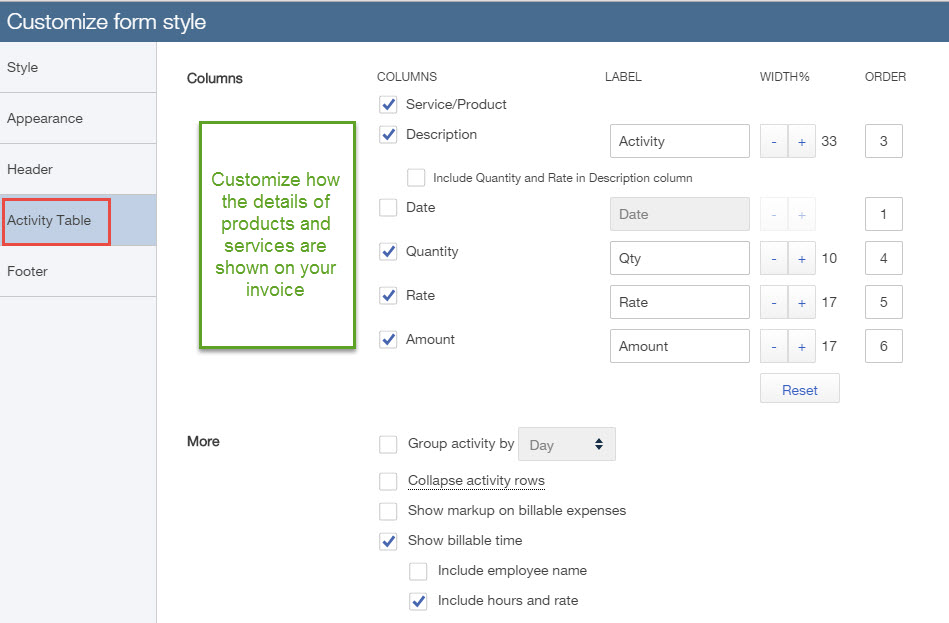This screenshot has height=623, width=949.
Task: Switch to the Footer tab
Action: pyautogui.click(x=27, y=271)
